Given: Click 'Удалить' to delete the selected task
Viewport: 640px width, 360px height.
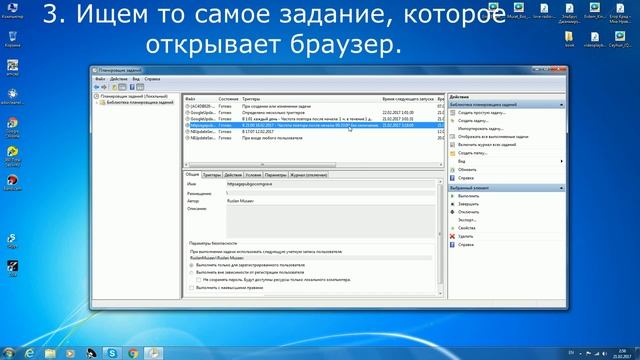Looking at the screenshot, I should (465, 236).
